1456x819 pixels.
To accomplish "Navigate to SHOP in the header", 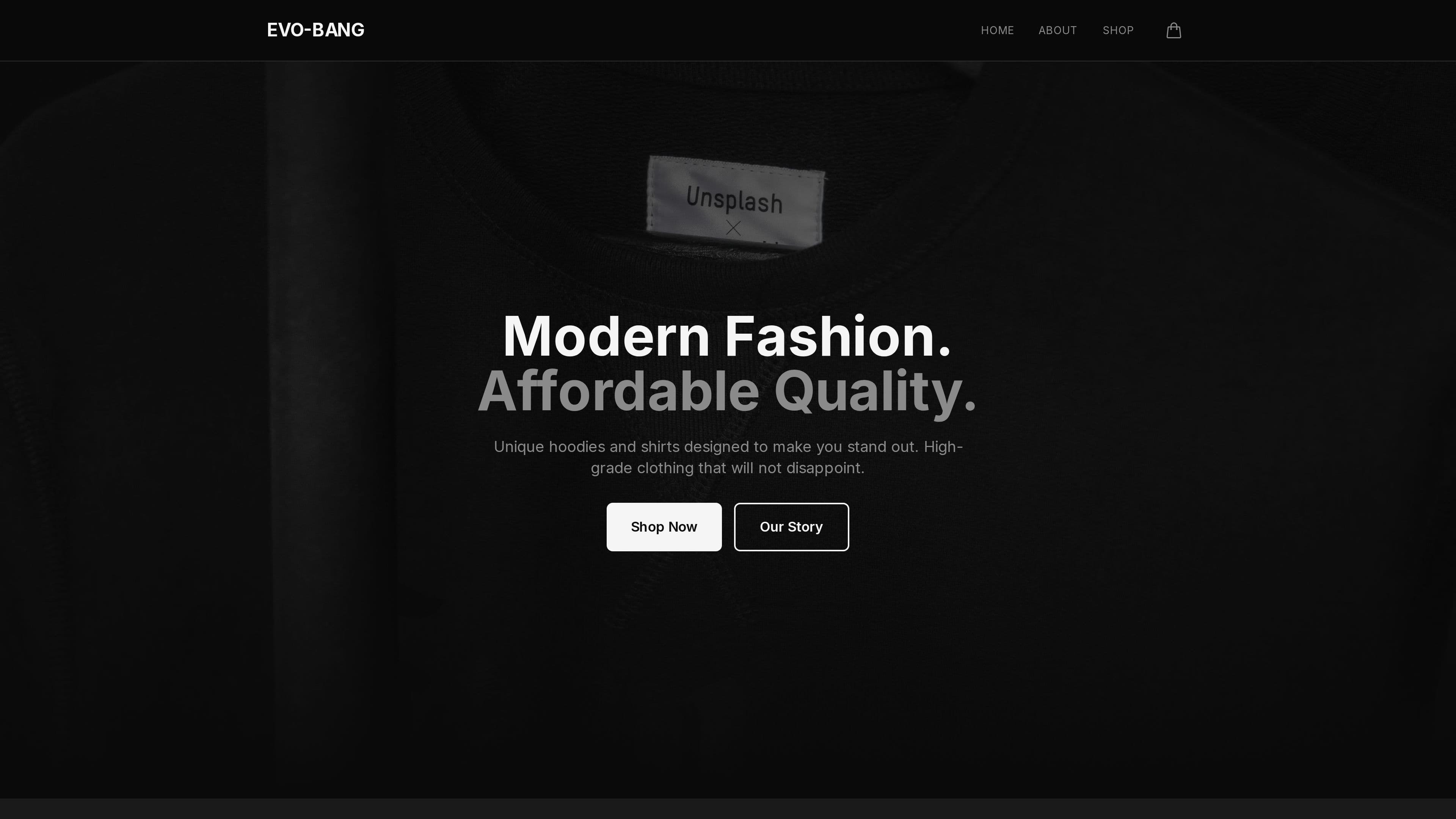I will (1118, 30).
